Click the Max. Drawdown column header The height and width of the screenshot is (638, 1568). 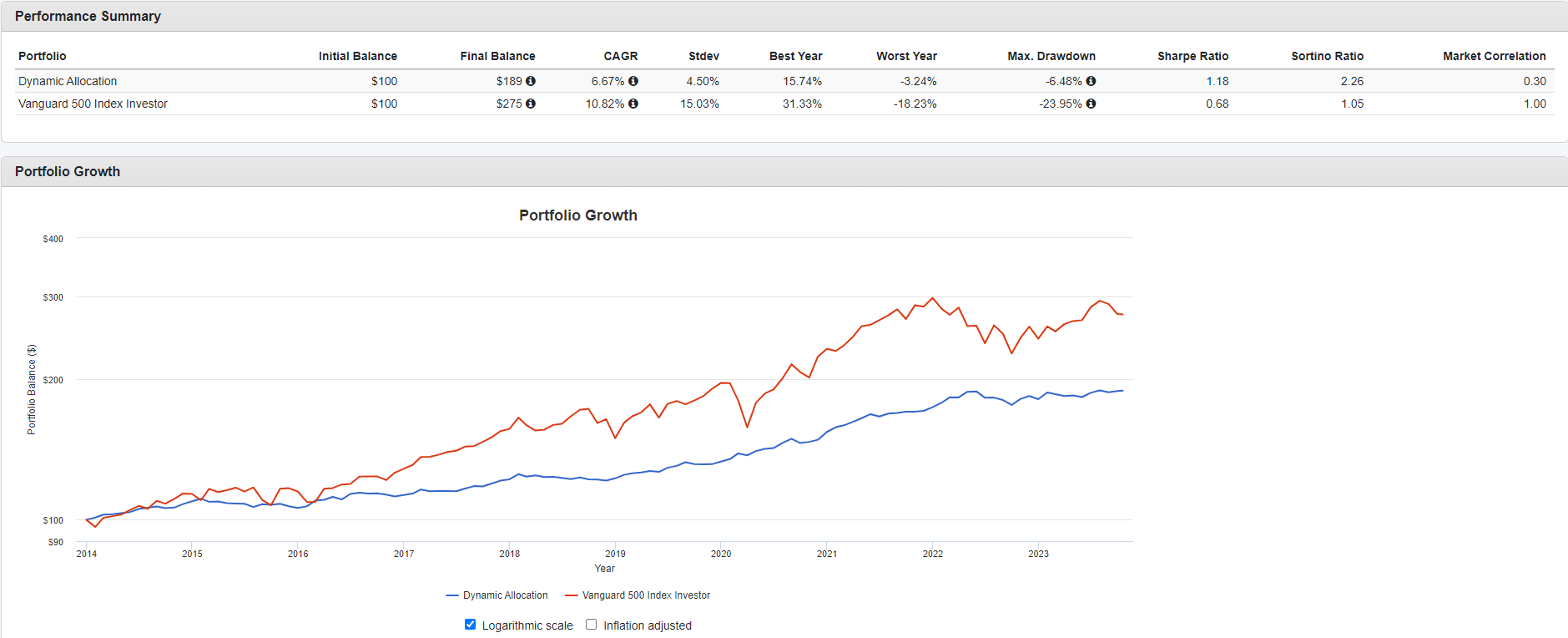1051,56
